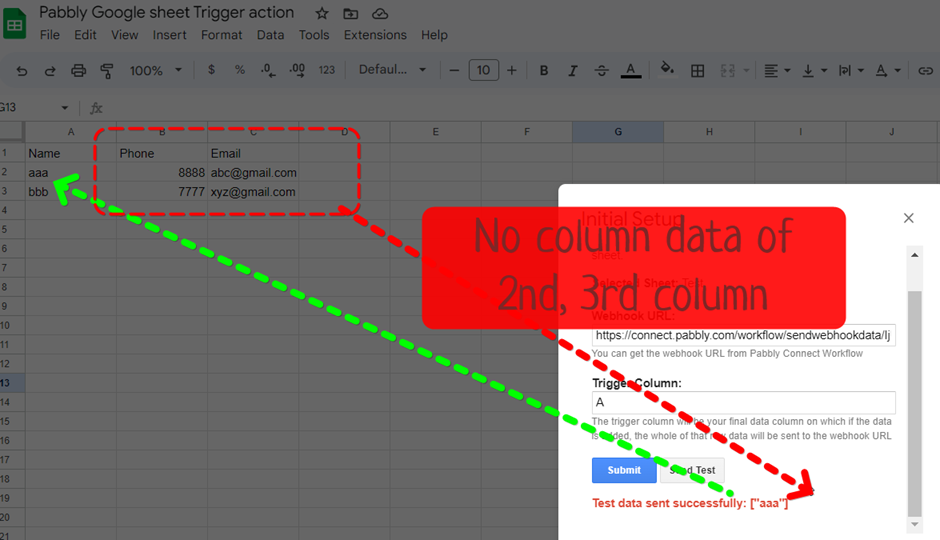Check cloud save status icon
Viewport: 940px width, 540px height.
coord(379,13)
